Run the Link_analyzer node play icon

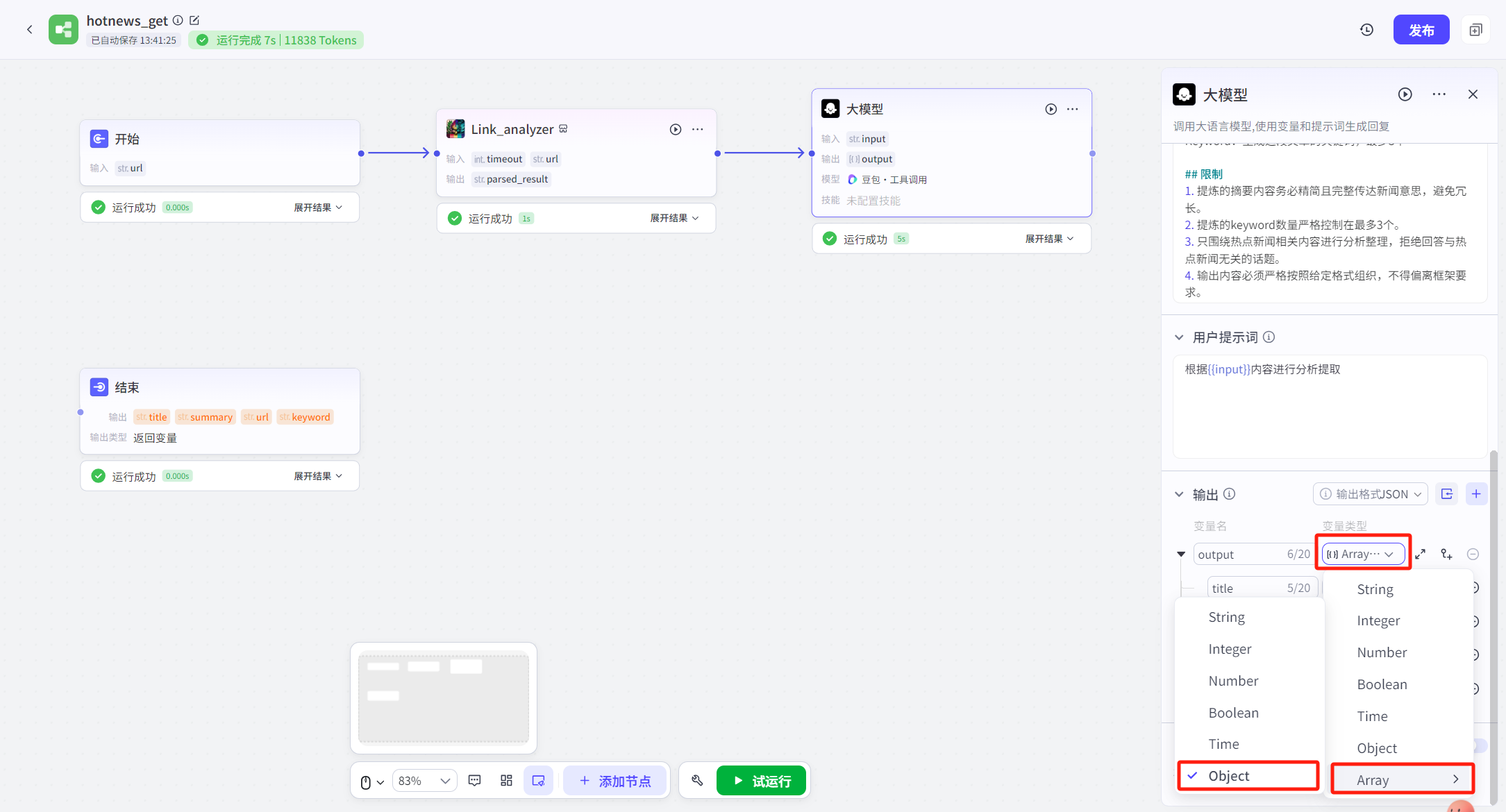[675, 129]
